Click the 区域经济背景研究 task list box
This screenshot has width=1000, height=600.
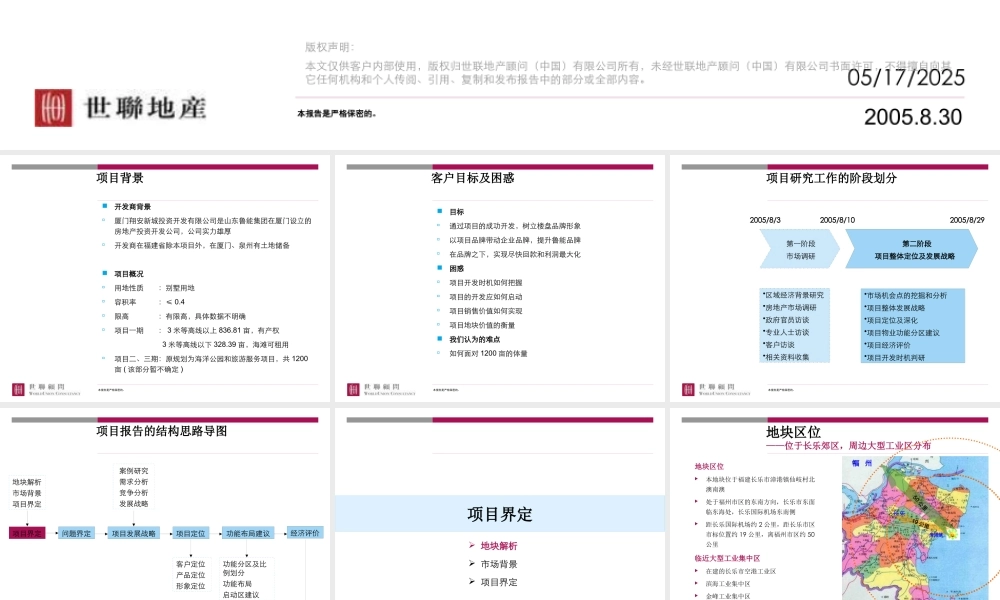tap(795, 326)
